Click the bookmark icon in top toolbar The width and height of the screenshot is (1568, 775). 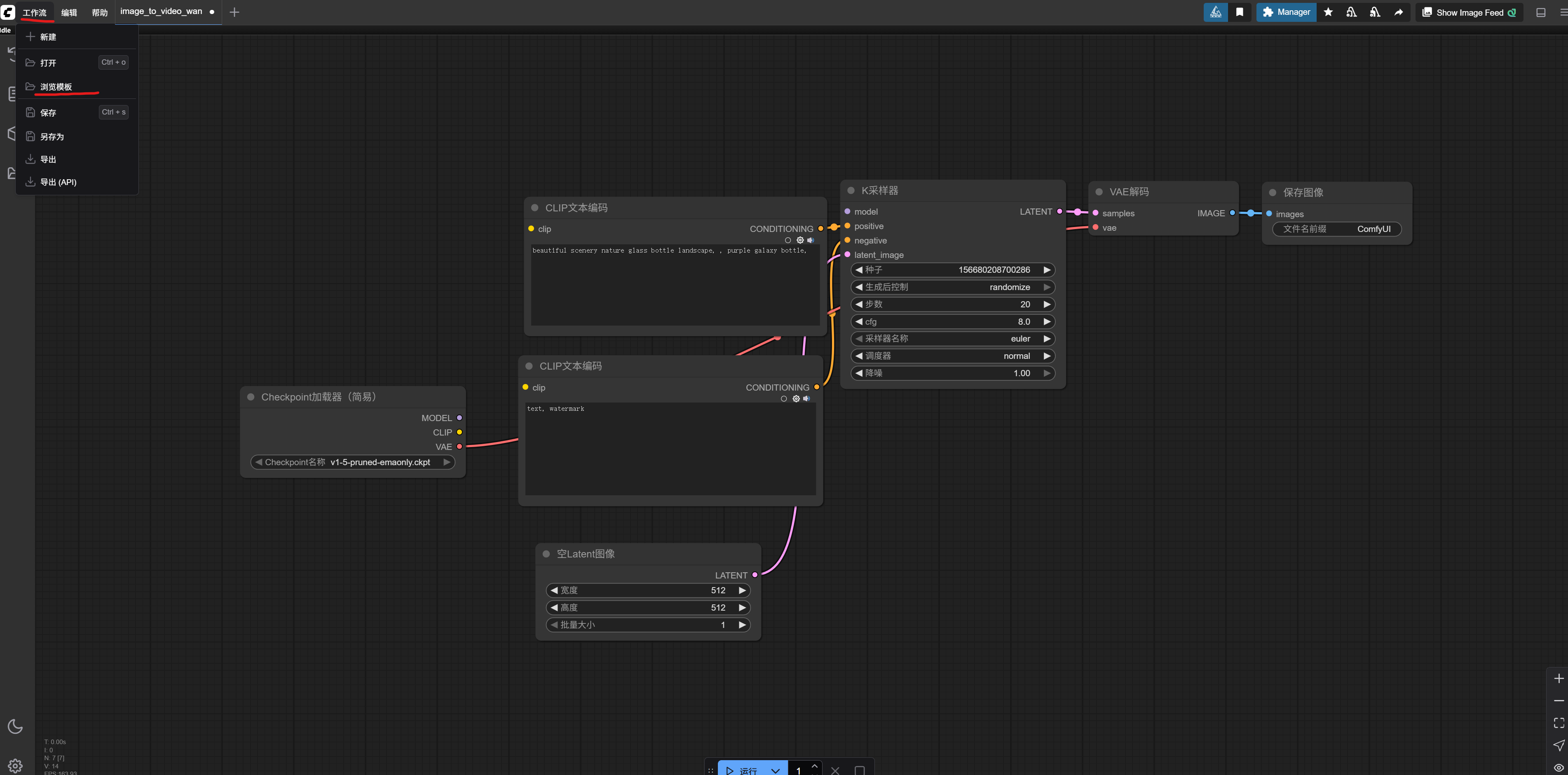1239,12
